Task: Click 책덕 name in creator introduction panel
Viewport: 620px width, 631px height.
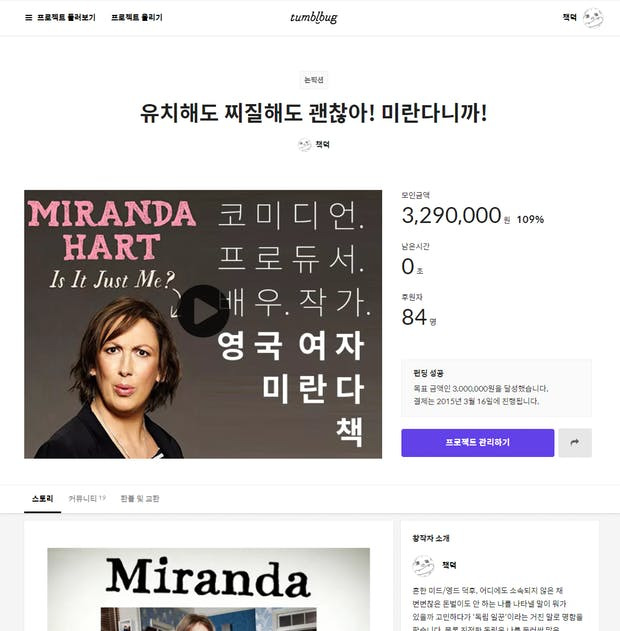Action: point(449,565)
